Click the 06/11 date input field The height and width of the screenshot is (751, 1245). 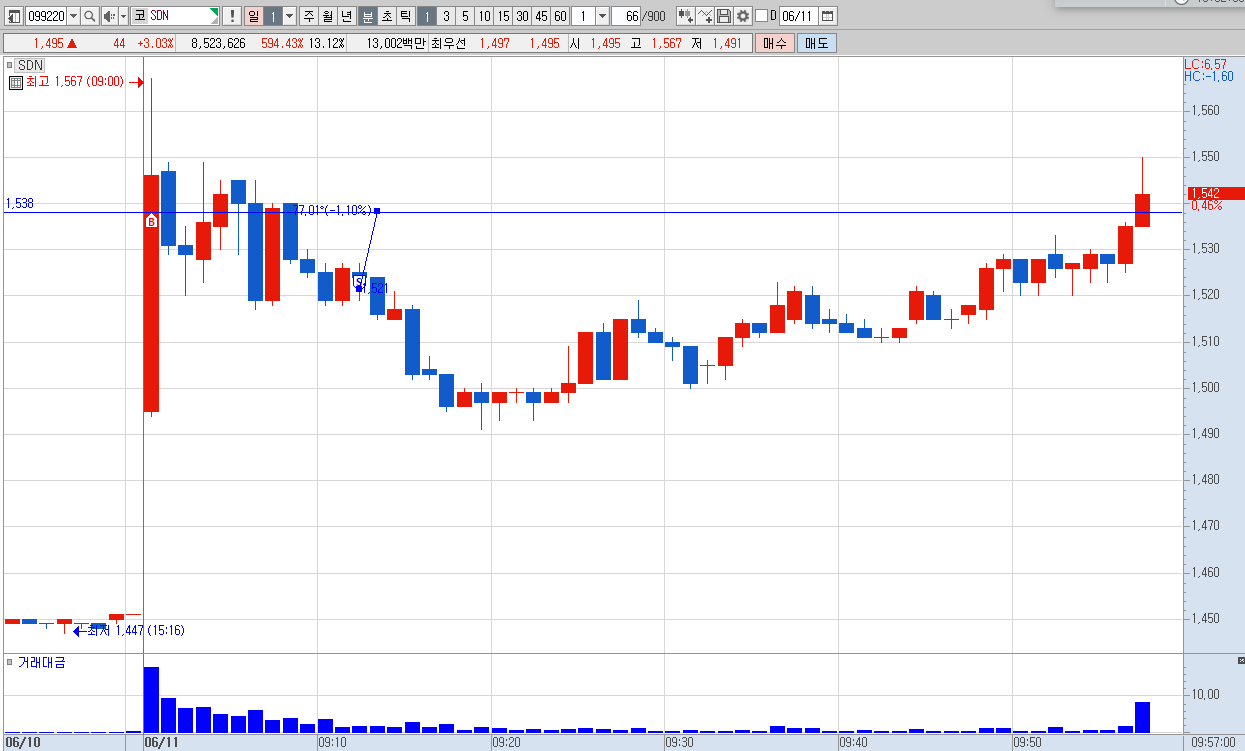798,16
